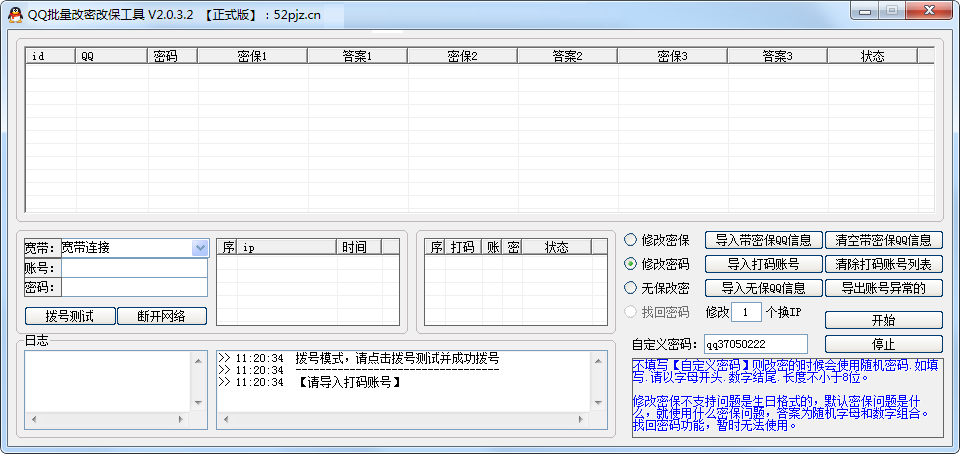Viewport: 960px width, 454px height.
Task: Click 清空带密保QQ信息 button
Action: click(x=884, y=240)
